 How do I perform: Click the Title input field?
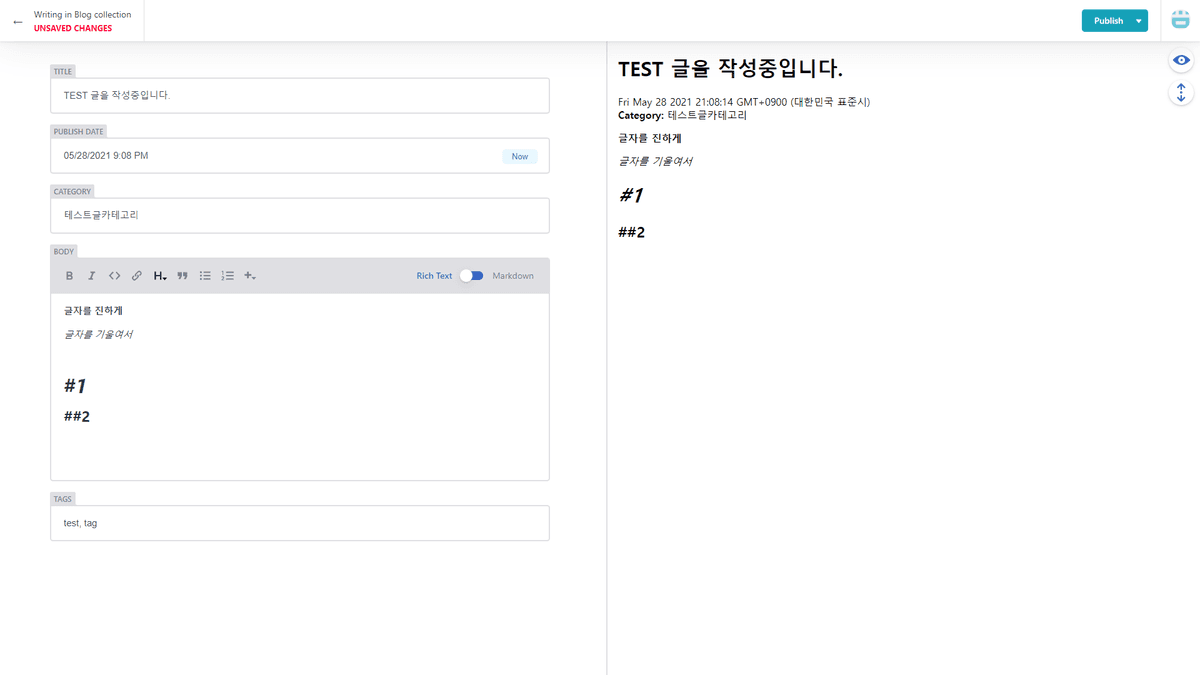[x=300, y=96]
